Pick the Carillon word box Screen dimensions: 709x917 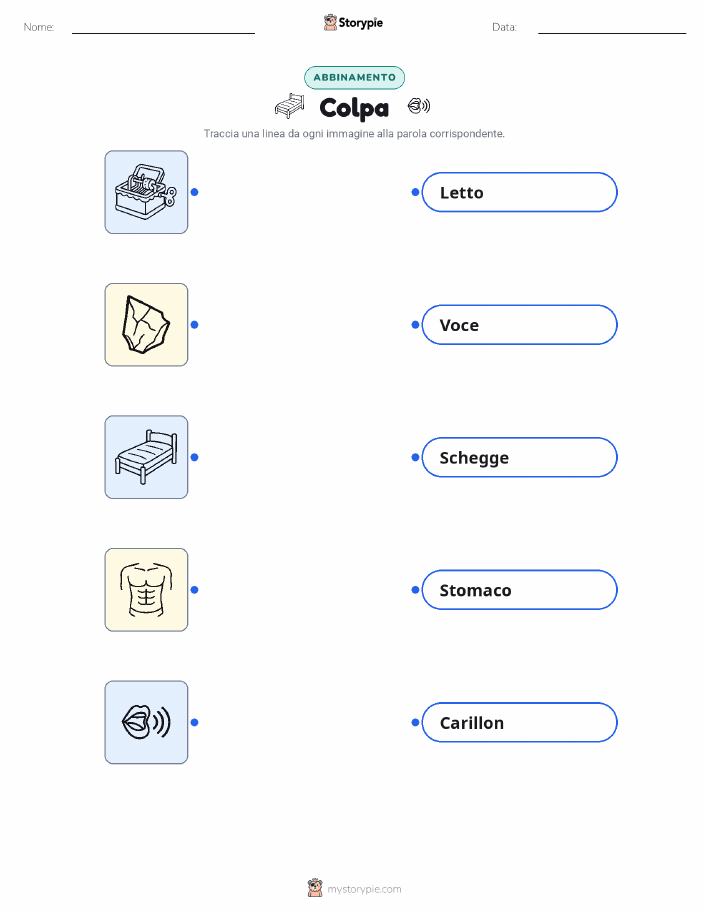tap(519, 722)
